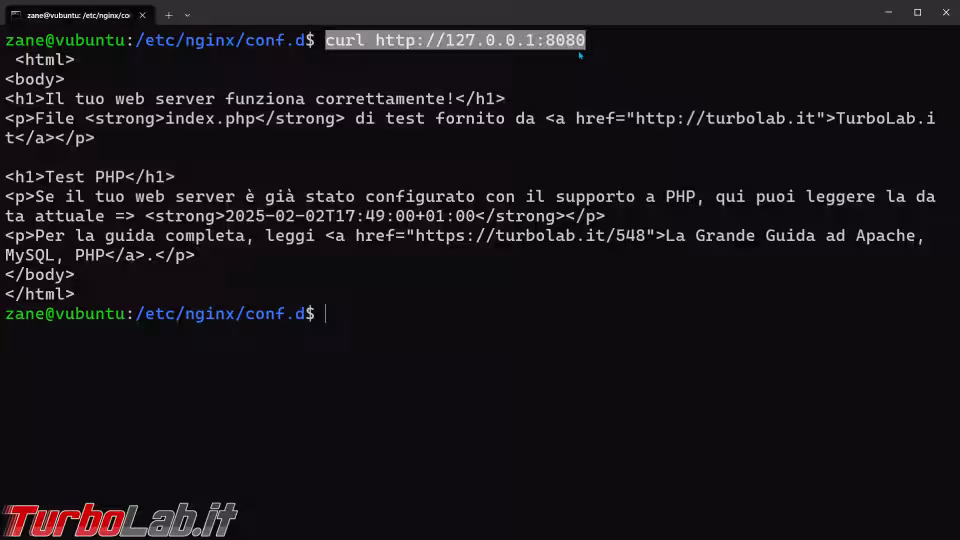Click the Test PHP heading line
Screen dimensions: 960x540
point(89,177)
